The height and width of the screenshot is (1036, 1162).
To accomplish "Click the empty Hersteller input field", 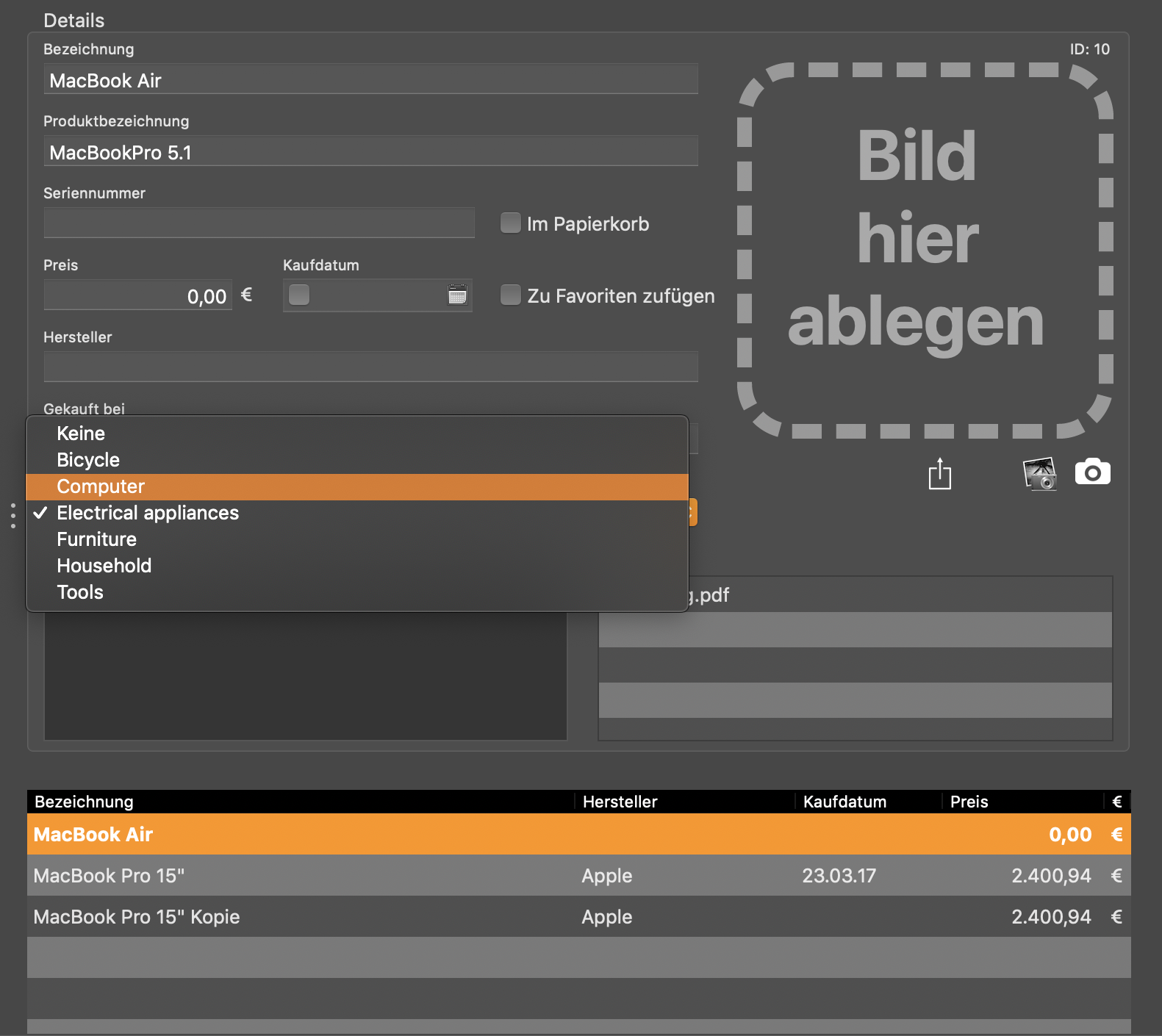I will coord(370,367).
